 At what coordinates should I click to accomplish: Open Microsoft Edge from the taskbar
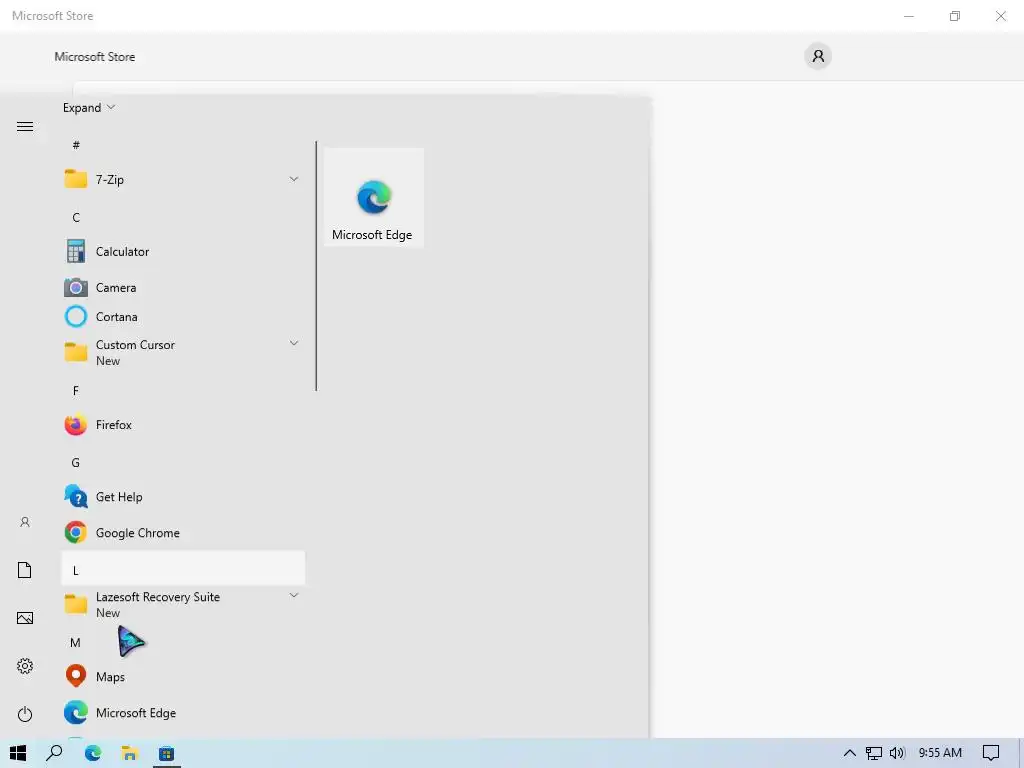[x=93, y=753]
